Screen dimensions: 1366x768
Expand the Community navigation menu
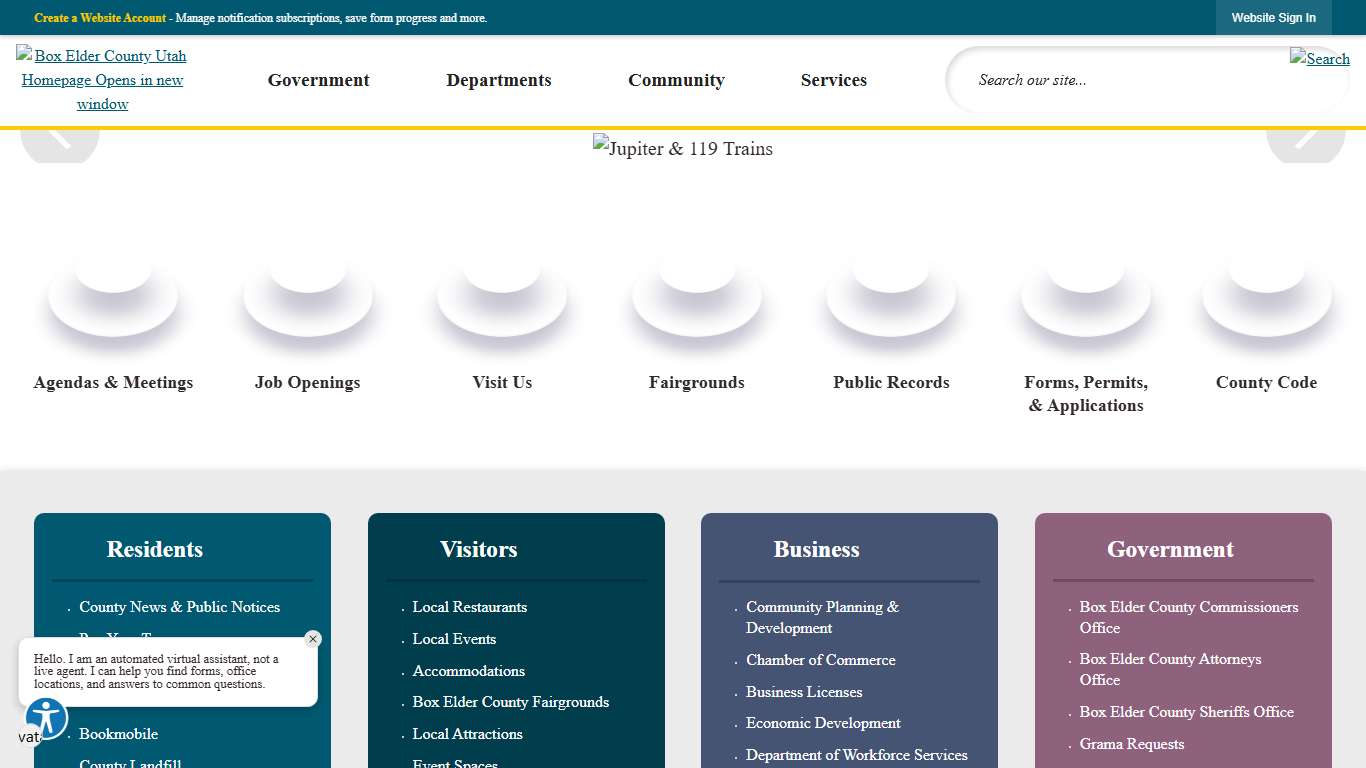676,80
